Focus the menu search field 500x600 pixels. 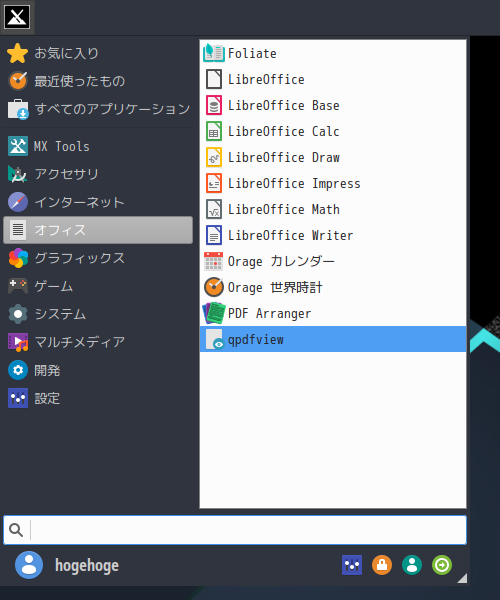pyautogui.click(x=235, y=530)
